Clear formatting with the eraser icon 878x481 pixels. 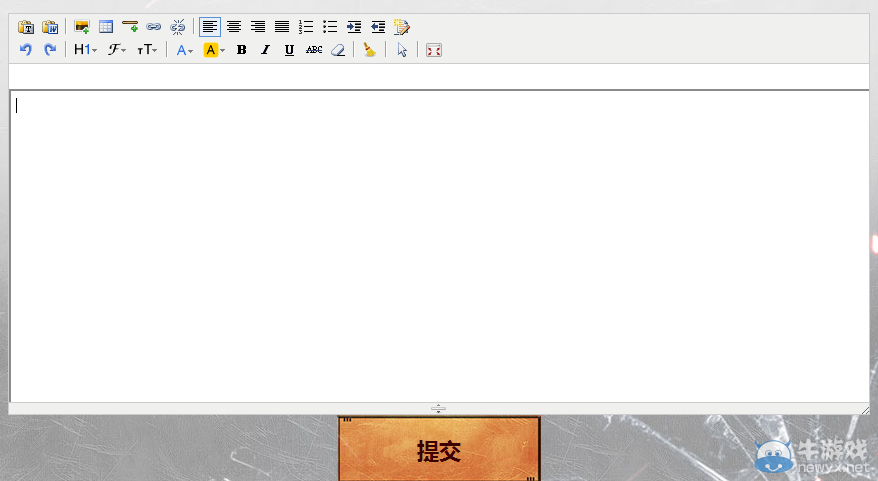click(x=338, y=50)
